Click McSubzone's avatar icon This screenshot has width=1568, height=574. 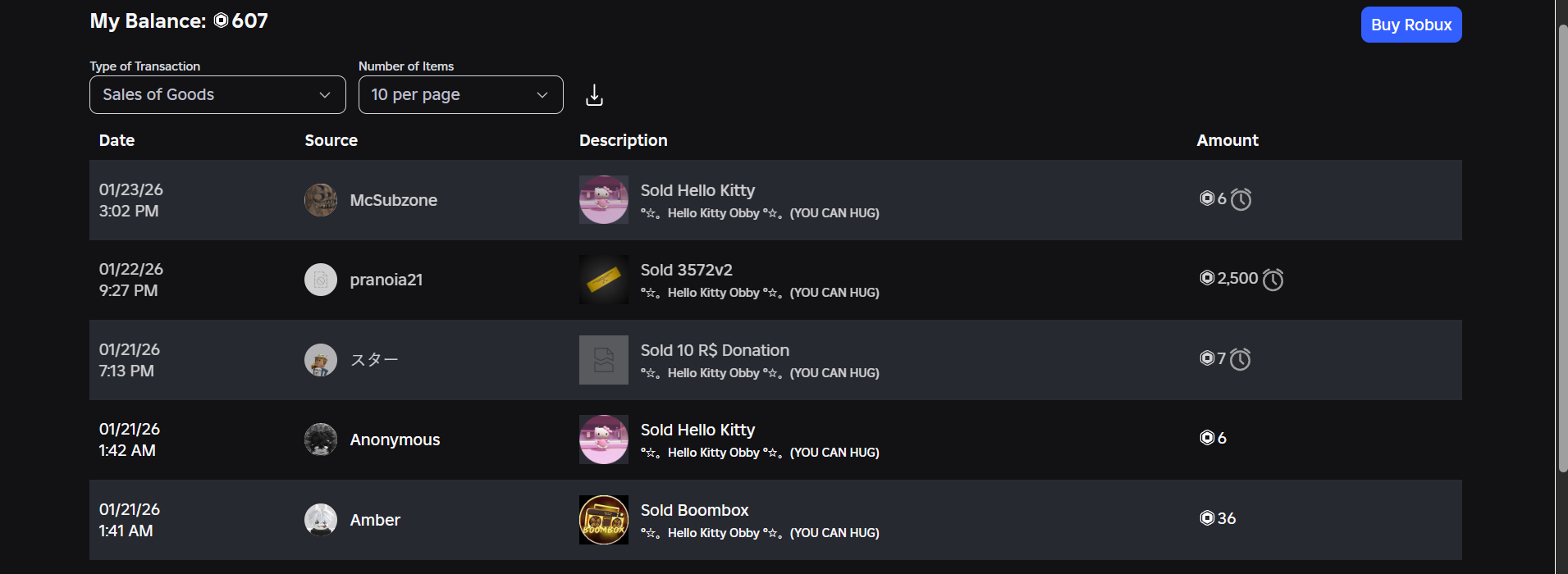tap(321, 200)
